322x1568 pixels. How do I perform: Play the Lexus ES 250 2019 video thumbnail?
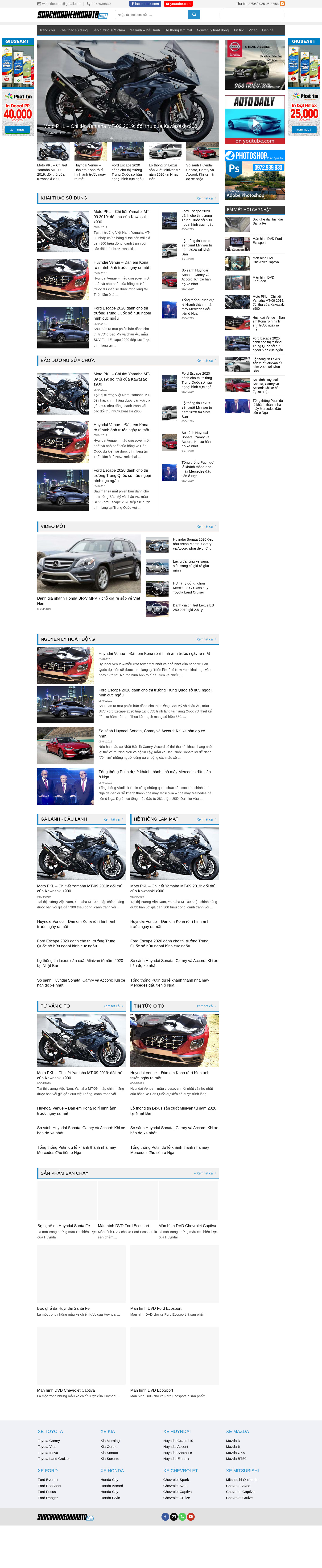coord(157,609)
